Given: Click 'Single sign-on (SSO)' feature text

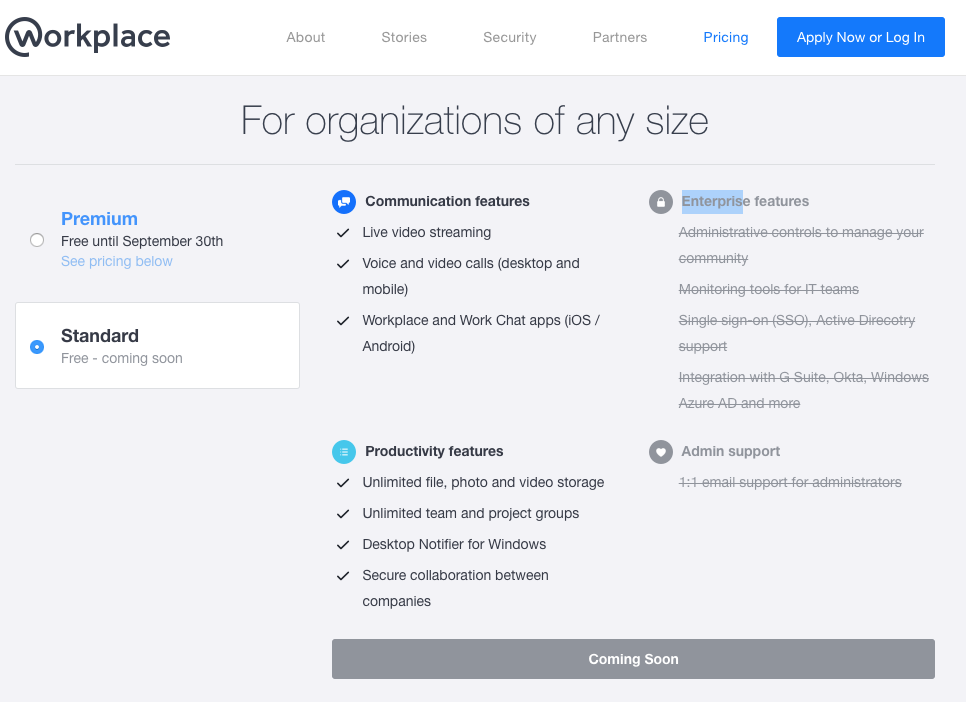Looking at the screenshot, I should click(797, 333).
